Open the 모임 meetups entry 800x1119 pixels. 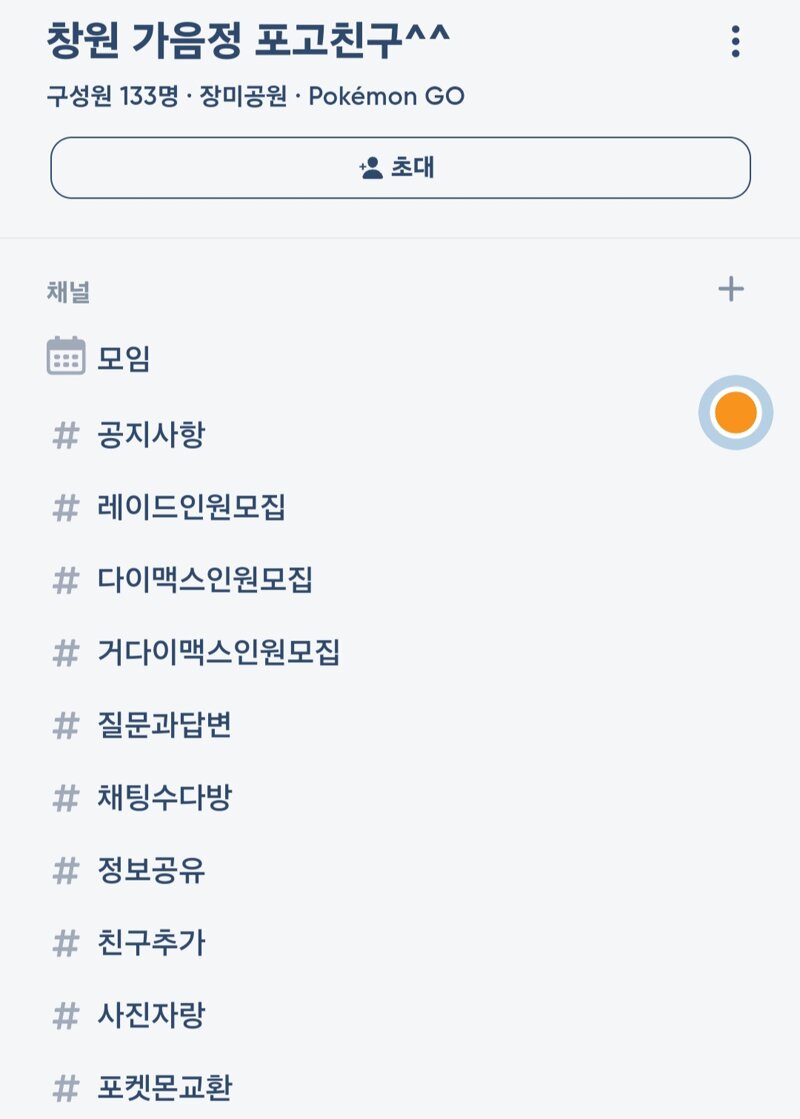coord(123,358)
